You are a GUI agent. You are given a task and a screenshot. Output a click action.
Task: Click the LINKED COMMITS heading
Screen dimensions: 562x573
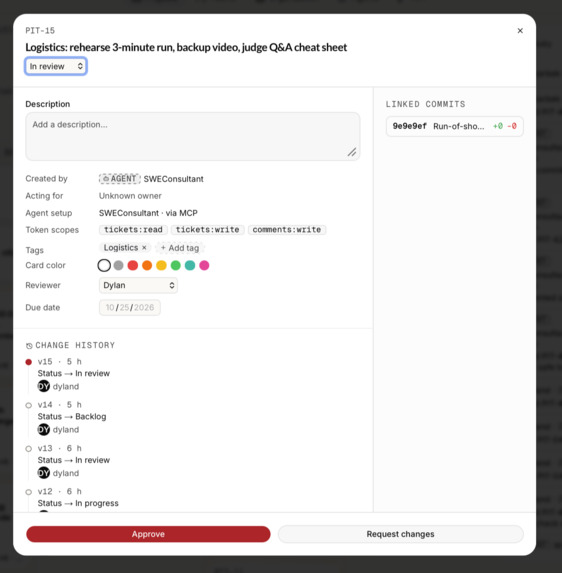(426, 104)
